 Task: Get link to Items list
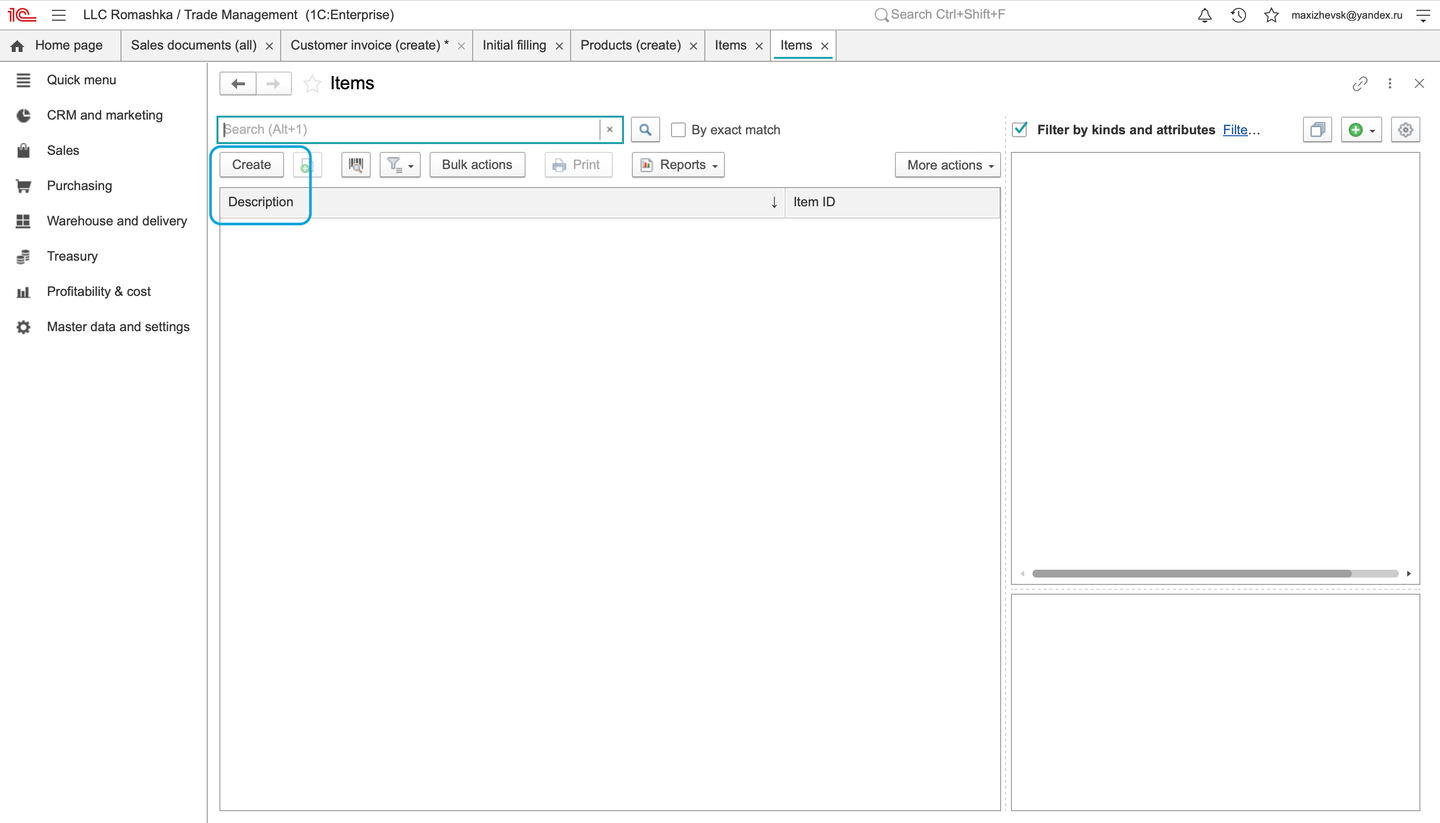(1360, 84)
